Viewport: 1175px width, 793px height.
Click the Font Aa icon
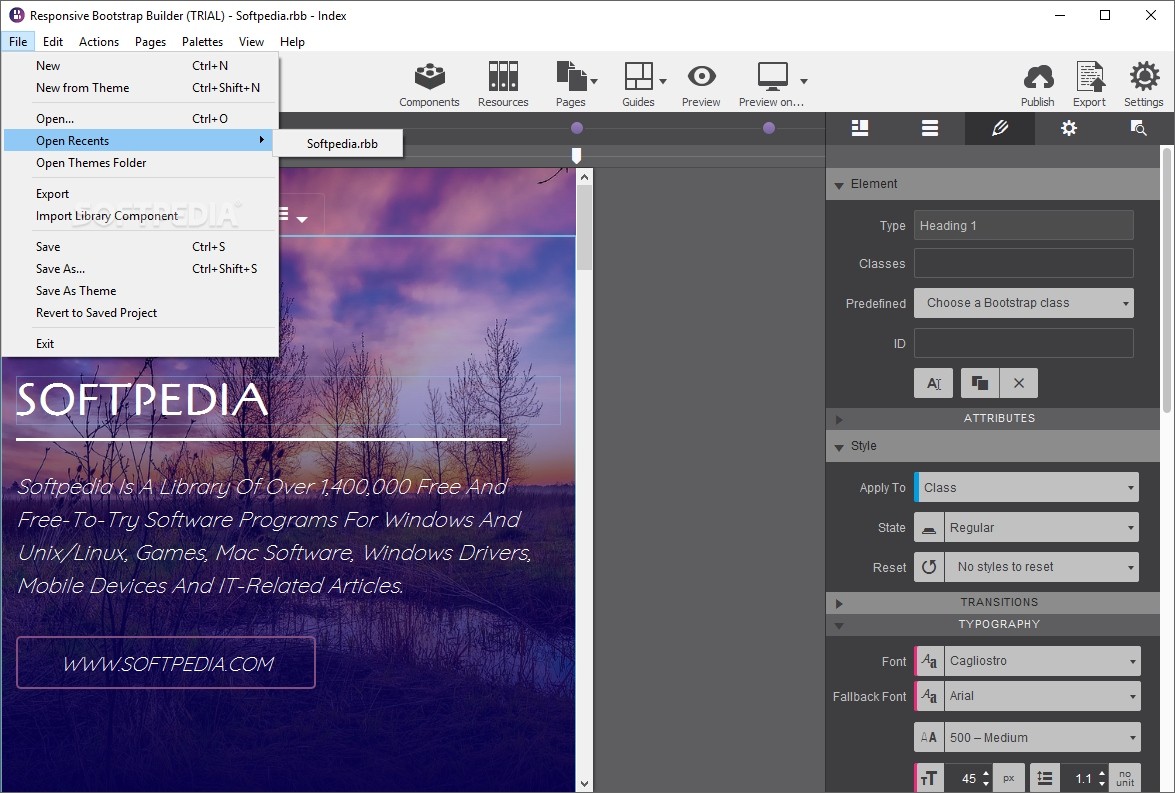click(x=929, y=661)
